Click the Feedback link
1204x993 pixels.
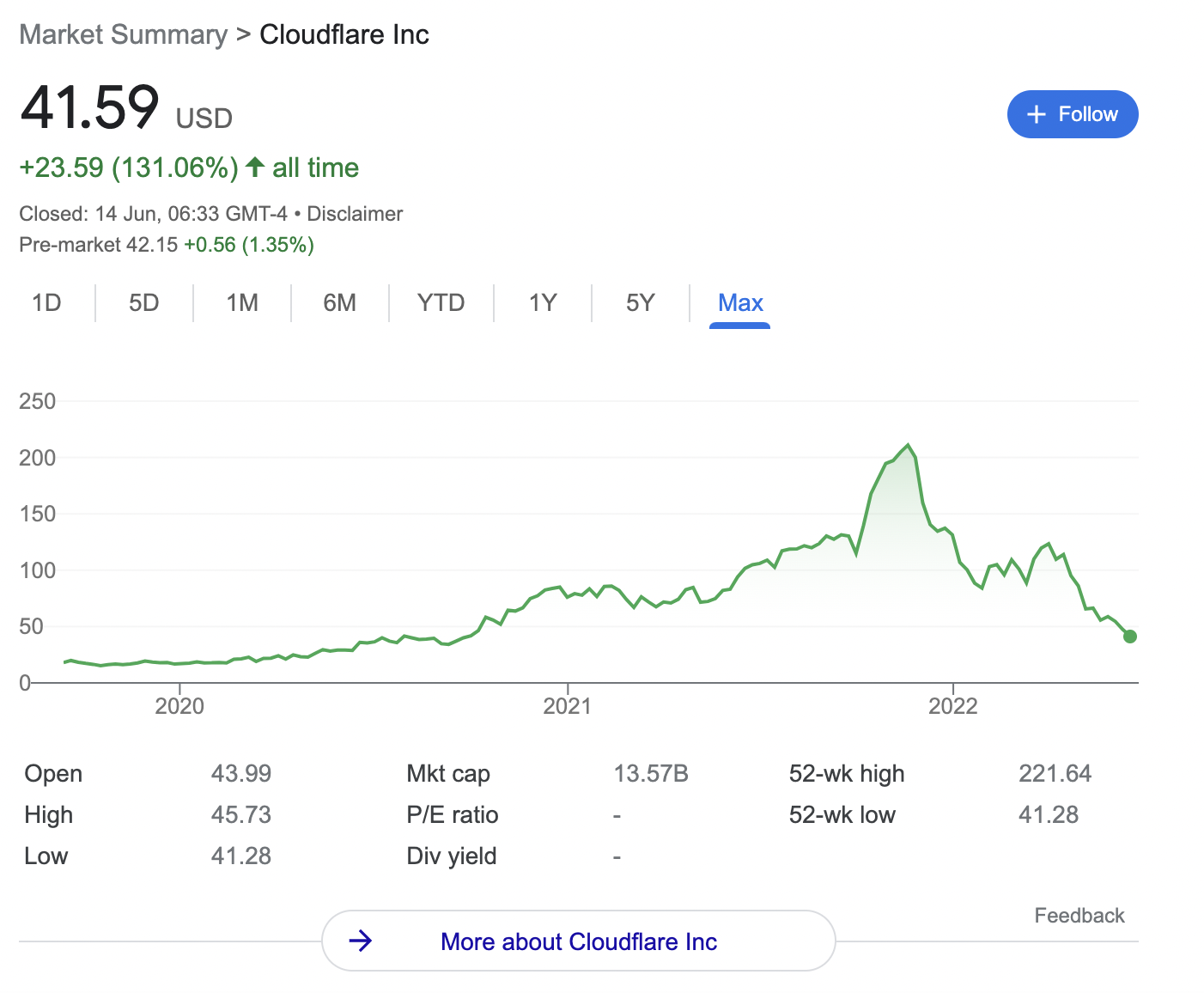tap(1079, 916)
